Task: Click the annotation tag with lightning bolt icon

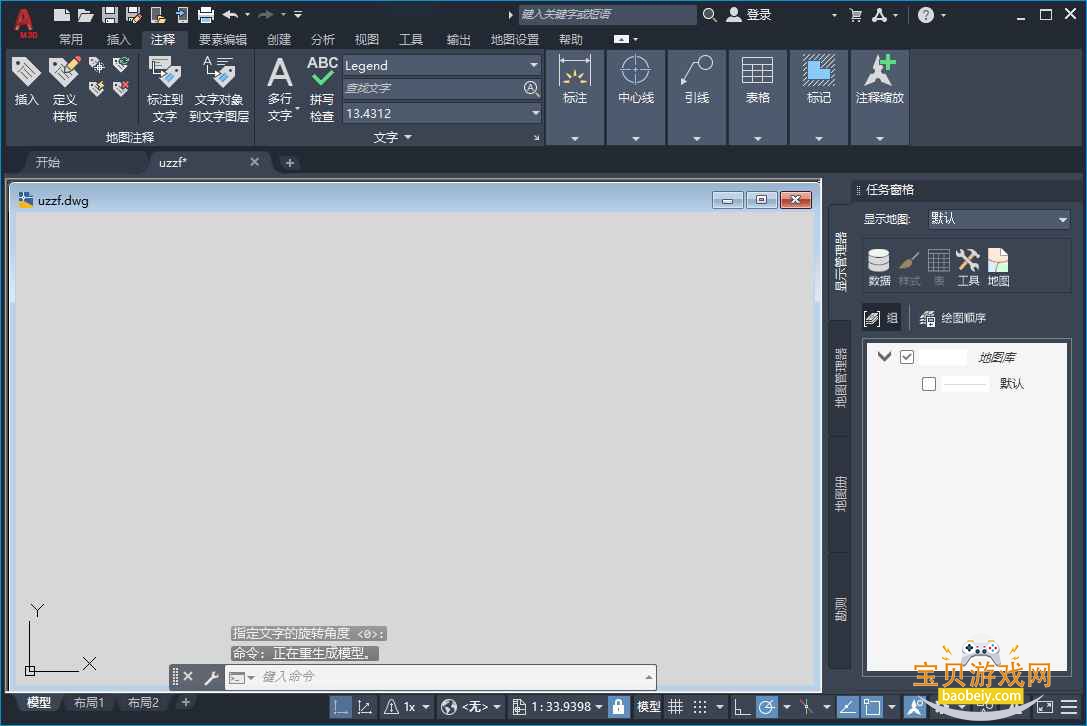Action: pyautogui.click(x=96, y=88)
